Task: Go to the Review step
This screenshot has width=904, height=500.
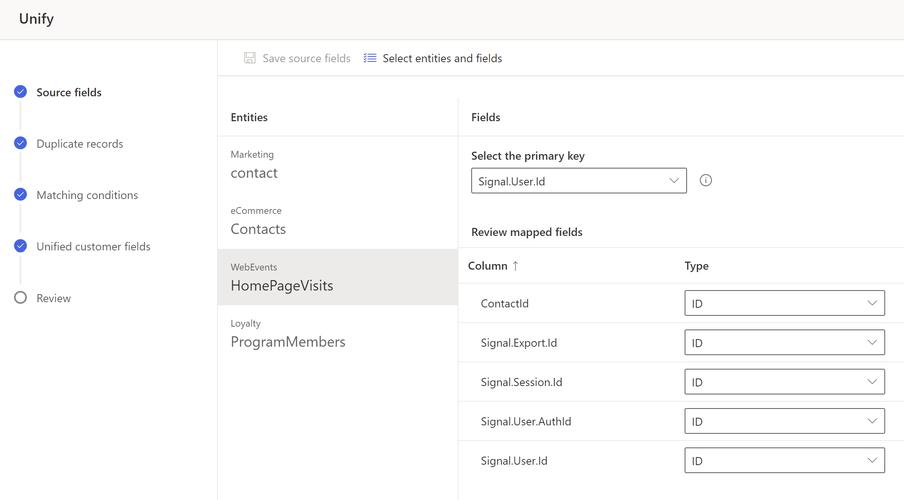Action: coord(54,298)
